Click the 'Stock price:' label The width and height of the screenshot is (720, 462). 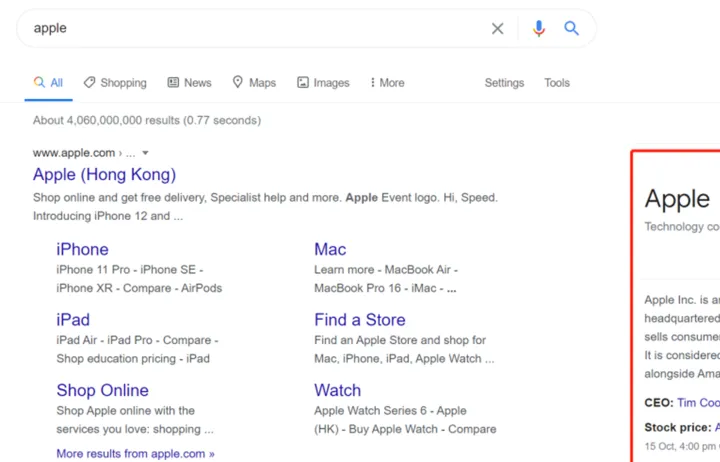click(x=678, y=428)
